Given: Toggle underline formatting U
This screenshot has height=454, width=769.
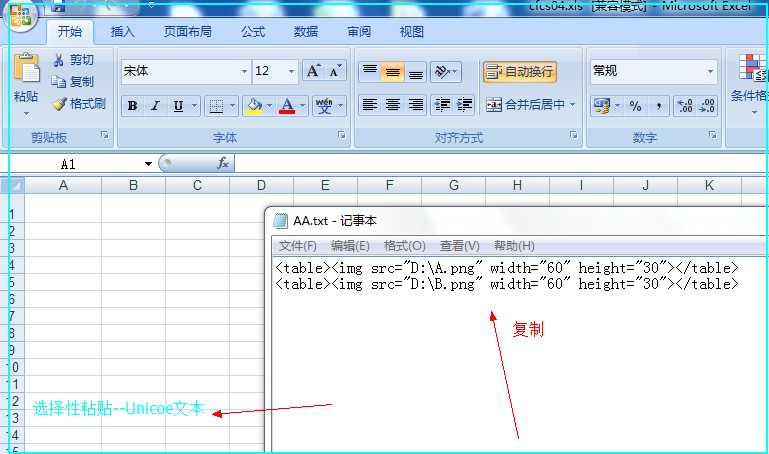Looking at the screenshot, I should pos(178,105).
